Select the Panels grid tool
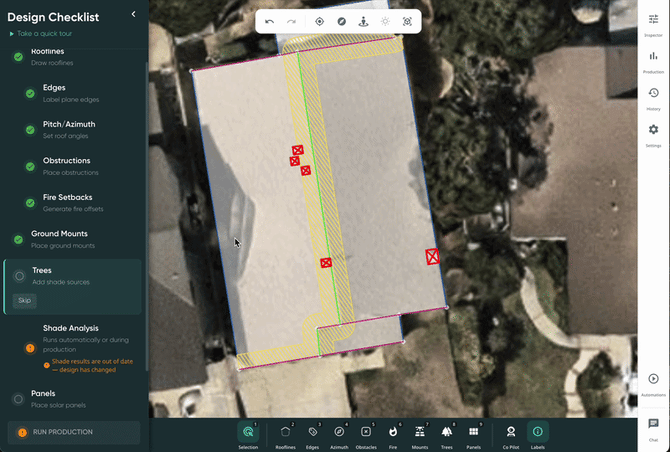670x452 pixels. [473, 435]
